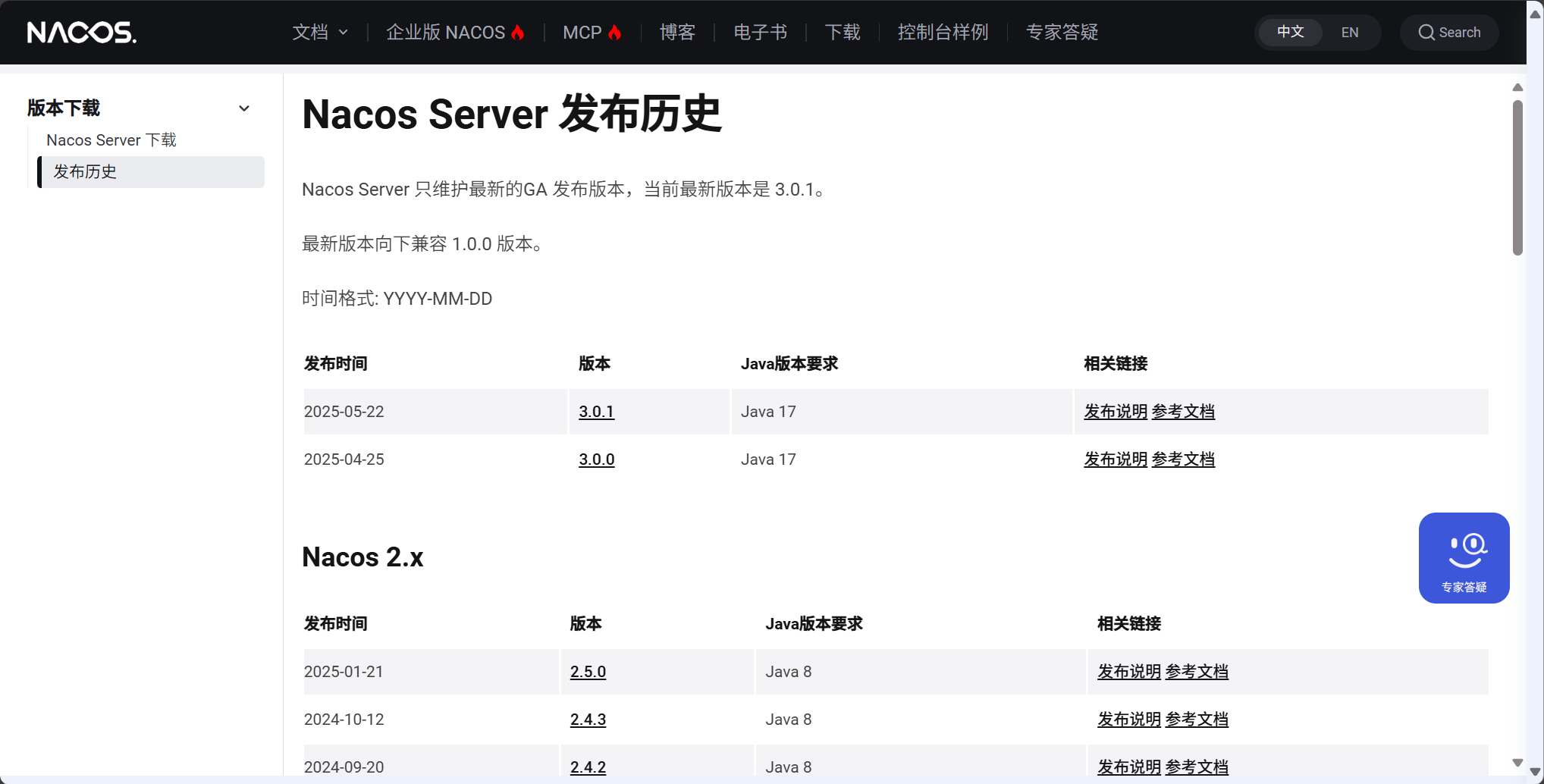1544x784 pixels.
Task: Open version 3.0.1 link
Action: point(597,412)
